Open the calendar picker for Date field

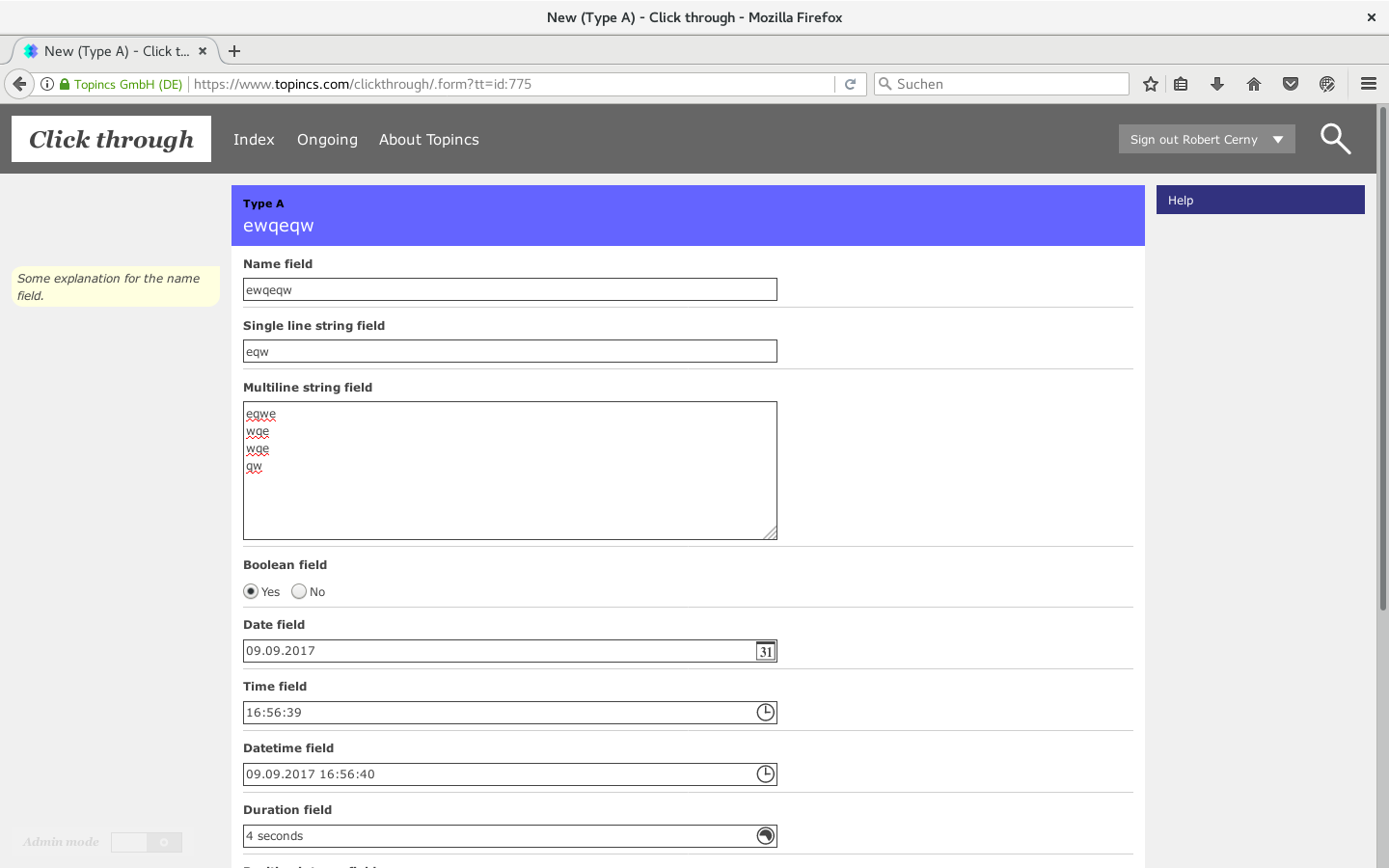[x=765, y=651]
